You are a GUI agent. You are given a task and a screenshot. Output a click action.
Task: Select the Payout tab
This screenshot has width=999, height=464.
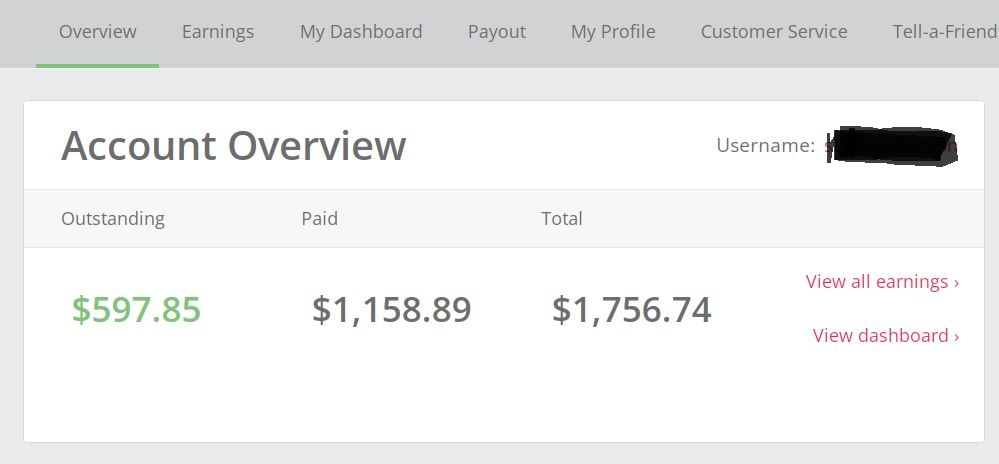[x=497, y=32]
